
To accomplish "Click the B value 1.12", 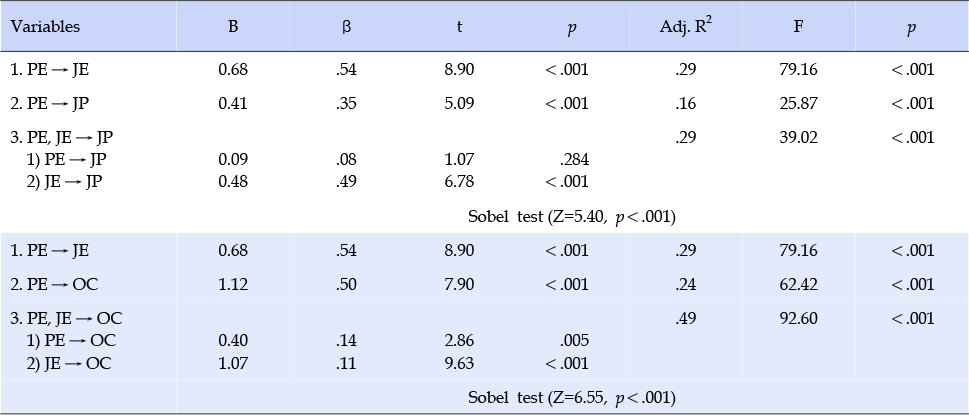I will [x=232, y=284].
